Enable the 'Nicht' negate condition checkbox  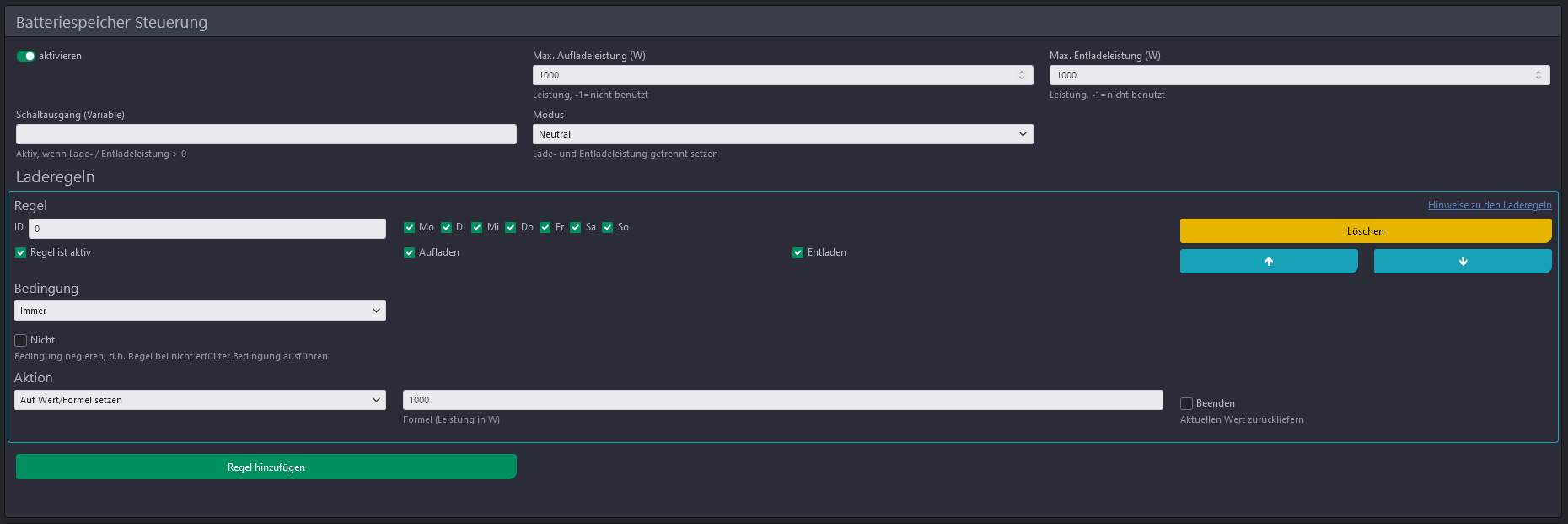coord(21,340)
